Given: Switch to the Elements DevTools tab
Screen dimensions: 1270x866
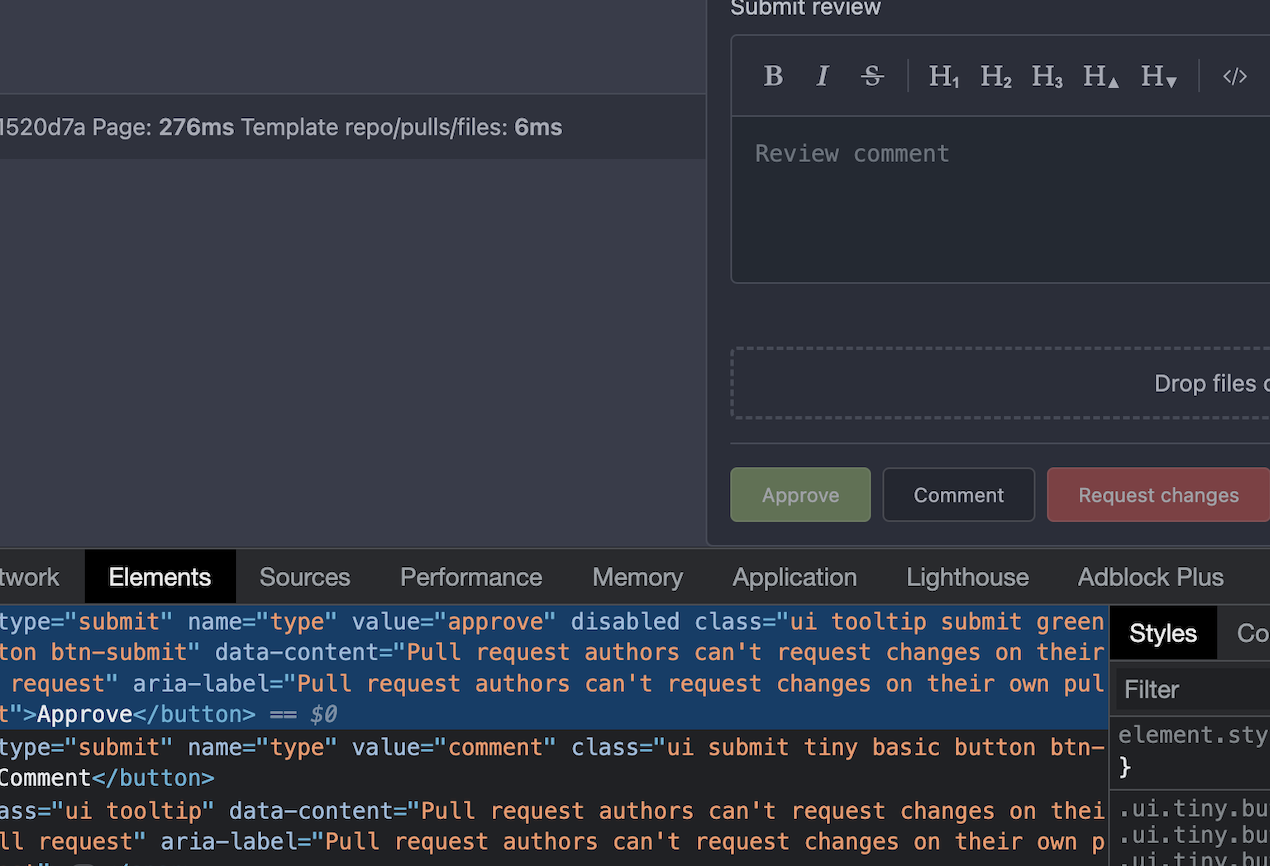Looking at the screenshot, I should [160, 577].
